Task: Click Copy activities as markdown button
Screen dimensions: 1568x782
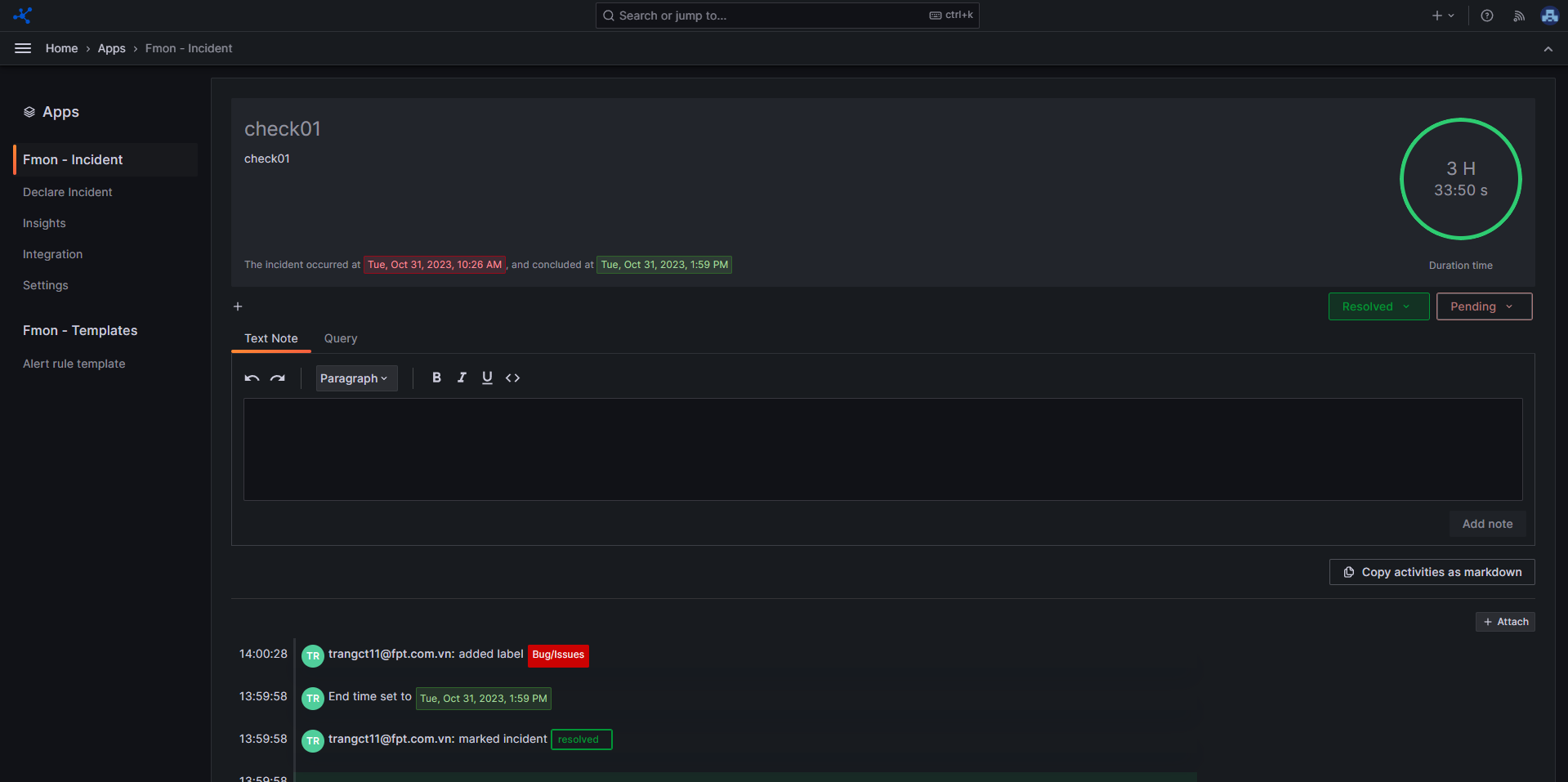Action: coord(1432,572)
